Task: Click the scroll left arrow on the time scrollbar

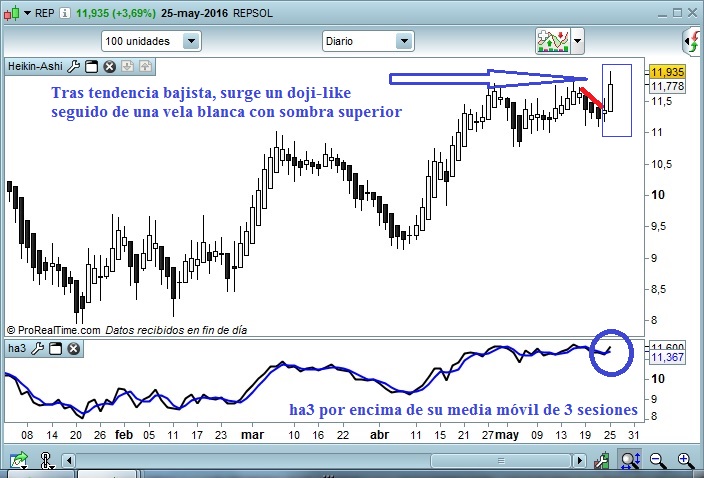Action: point(69,460)
